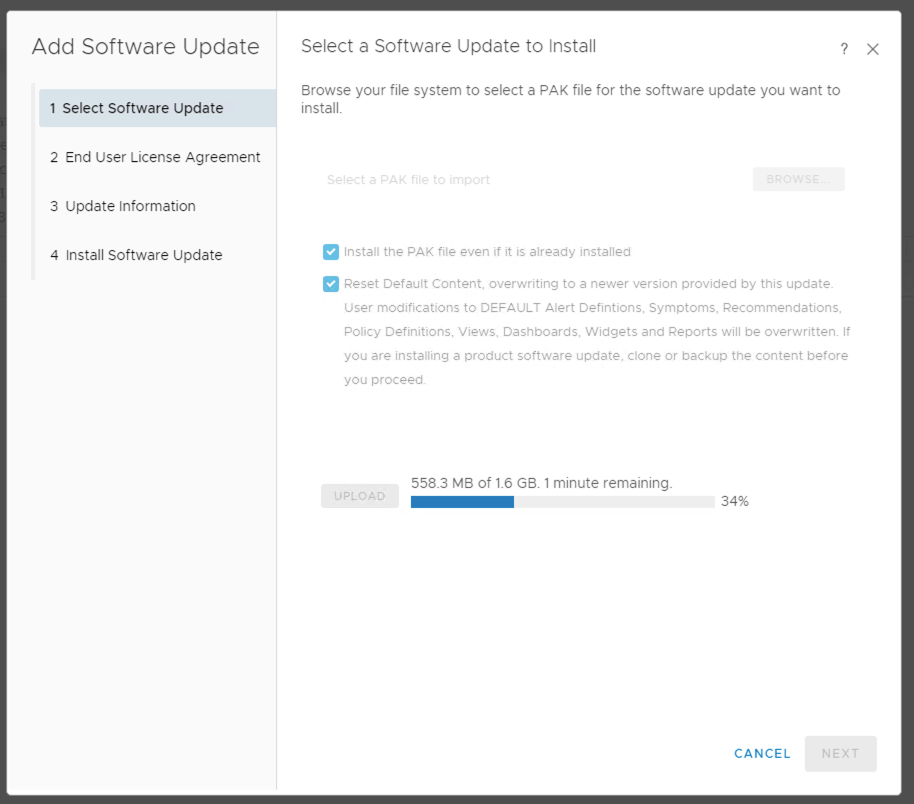Go to End User License Agreement step
The height and width of the screenshot is (804, 914).
(156, 157)
